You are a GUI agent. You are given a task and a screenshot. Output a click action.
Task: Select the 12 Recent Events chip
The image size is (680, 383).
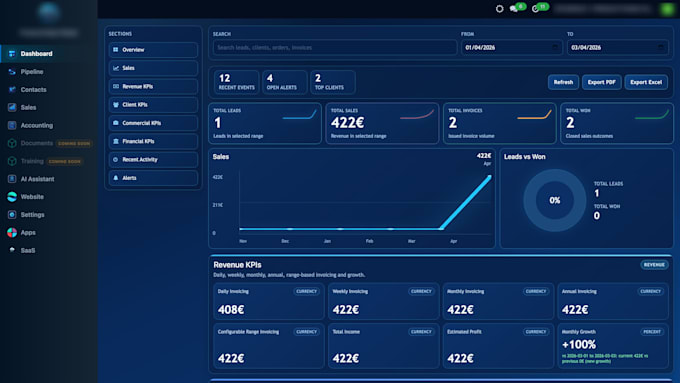tap(236, 82)
